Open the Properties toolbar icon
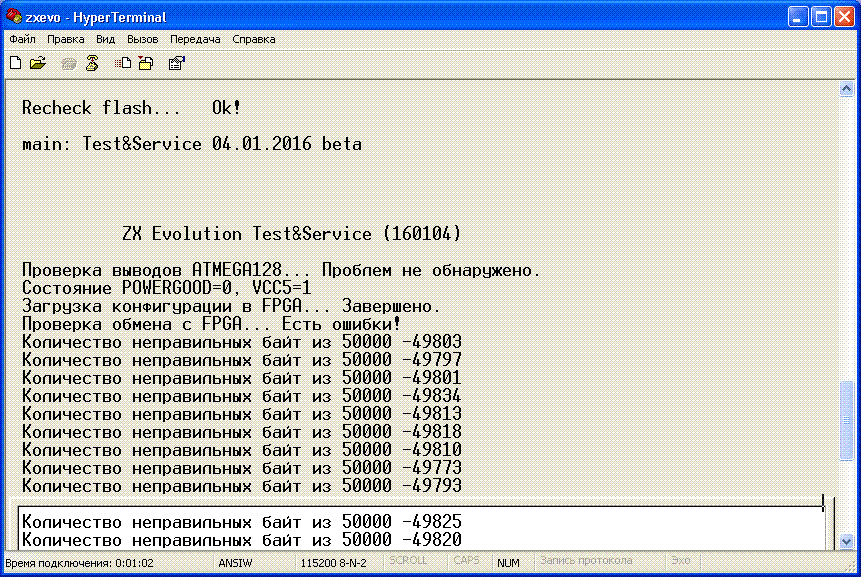This screenshot has width=861, height=577. point(176,63)
